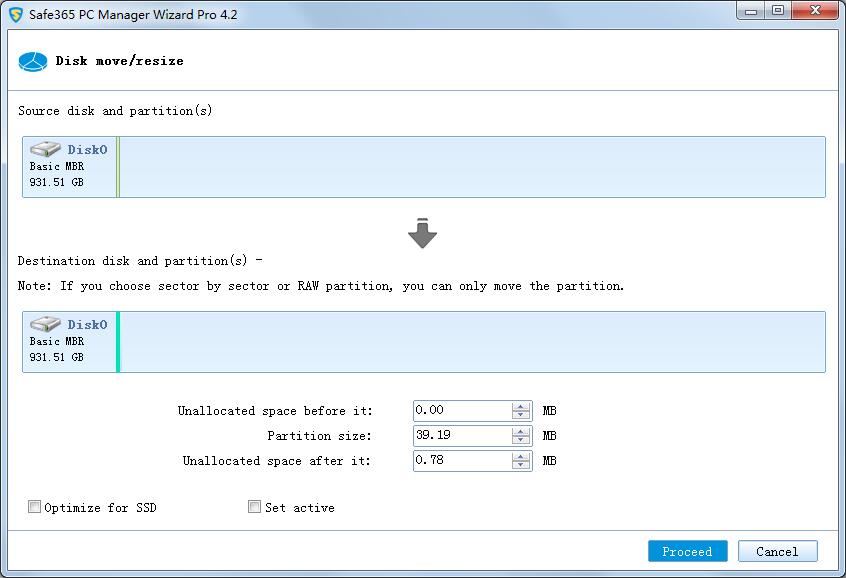Decrease unallocated space before value
Screen dimensions: 846x578
[x=521, y=415]
